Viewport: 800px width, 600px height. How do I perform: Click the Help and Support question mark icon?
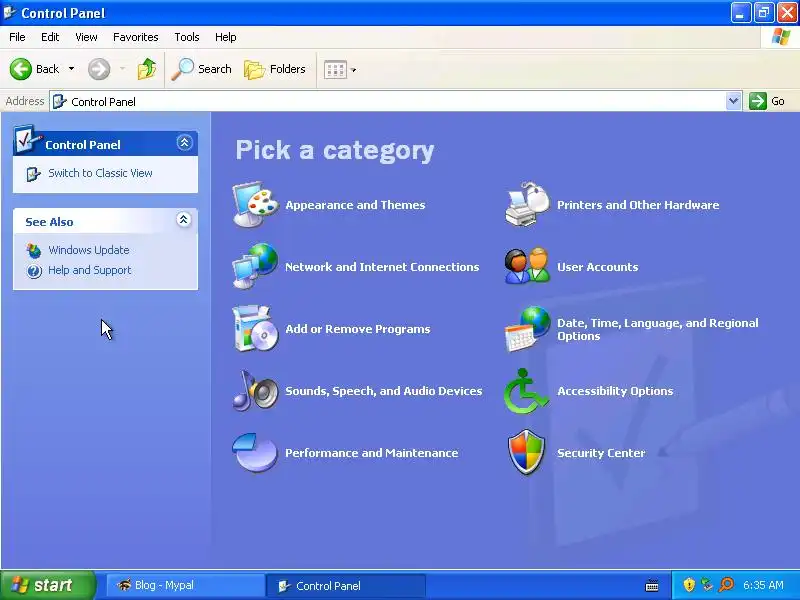click(34, 270)
